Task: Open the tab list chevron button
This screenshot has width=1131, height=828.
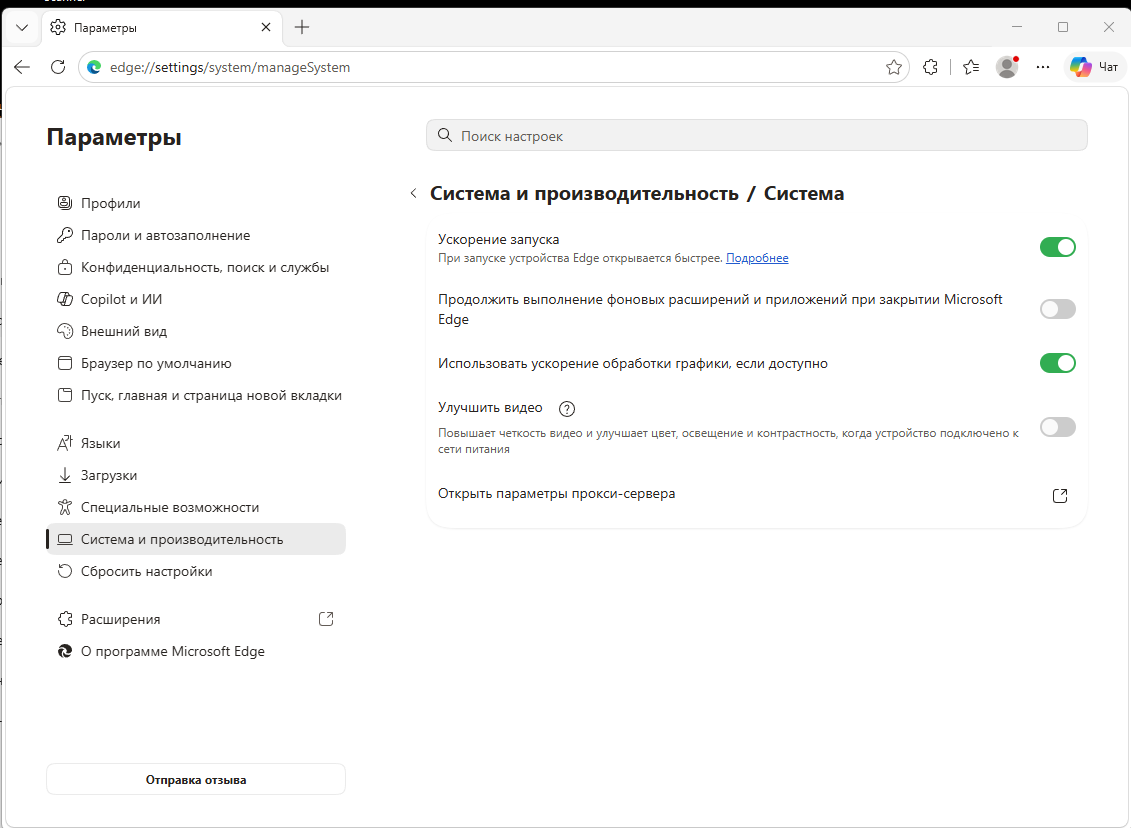Action: coord(22,27)
